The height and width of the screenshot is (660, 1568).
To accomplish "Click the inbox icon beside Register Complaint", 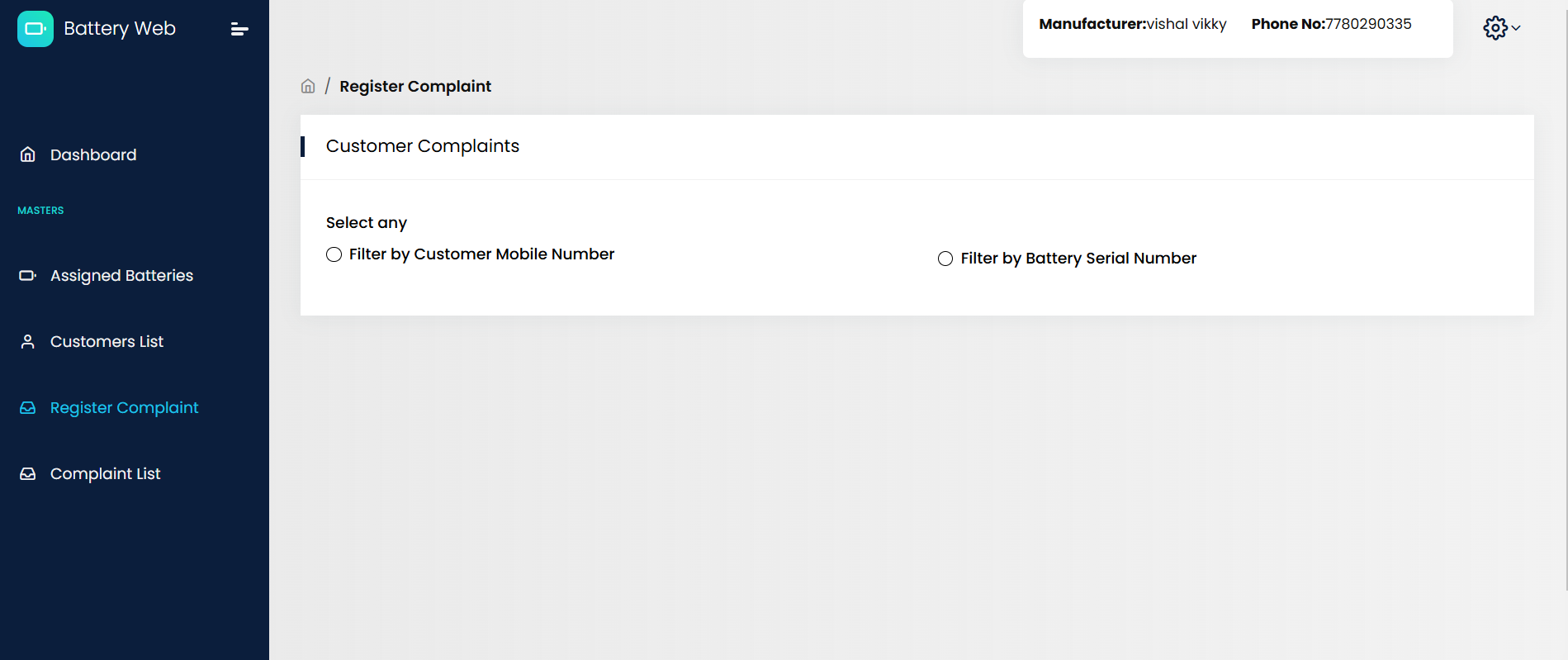I will click(x=28, y=407).
